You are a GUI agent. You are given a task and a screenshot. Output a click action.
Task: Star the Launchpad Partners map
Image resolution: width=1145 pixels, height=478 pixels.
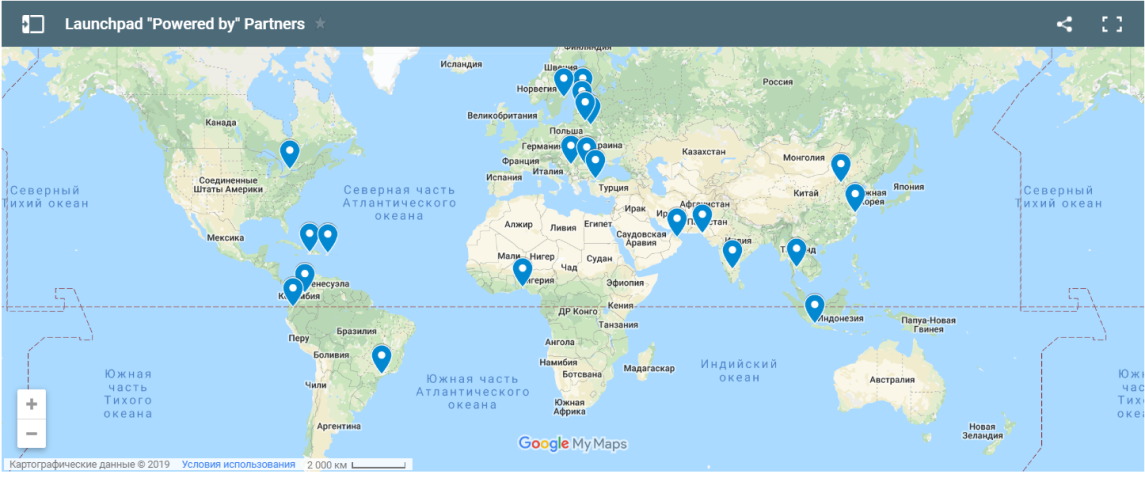(320, 24)
